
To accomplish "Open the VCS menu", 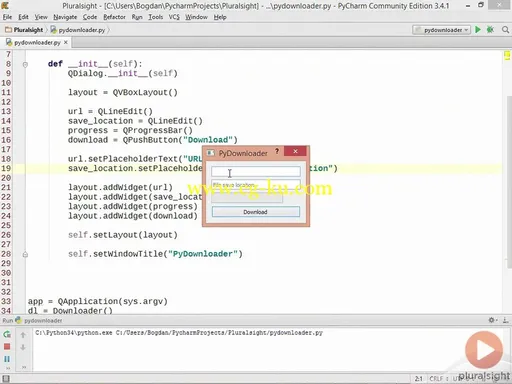I will click(x=174, y=17).
